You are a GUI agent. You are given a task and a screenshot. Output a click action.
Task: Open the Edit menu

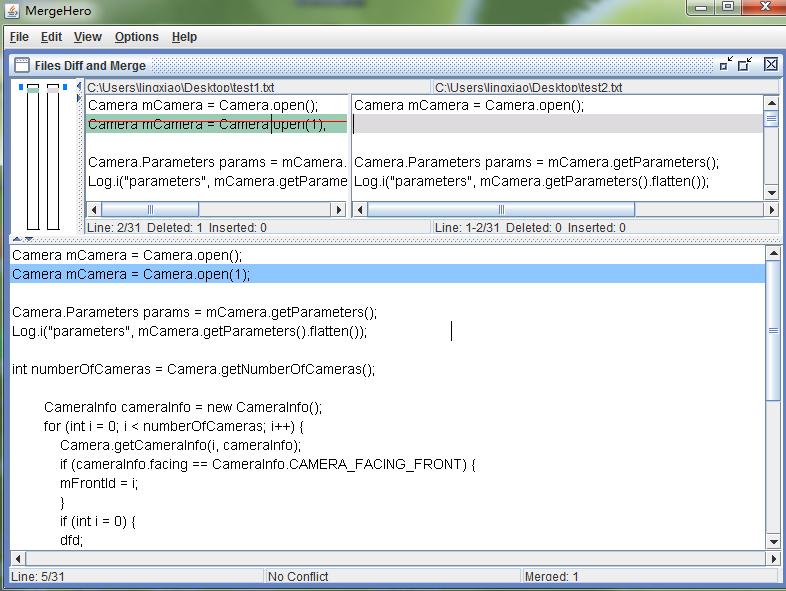[x=51, y=37]
